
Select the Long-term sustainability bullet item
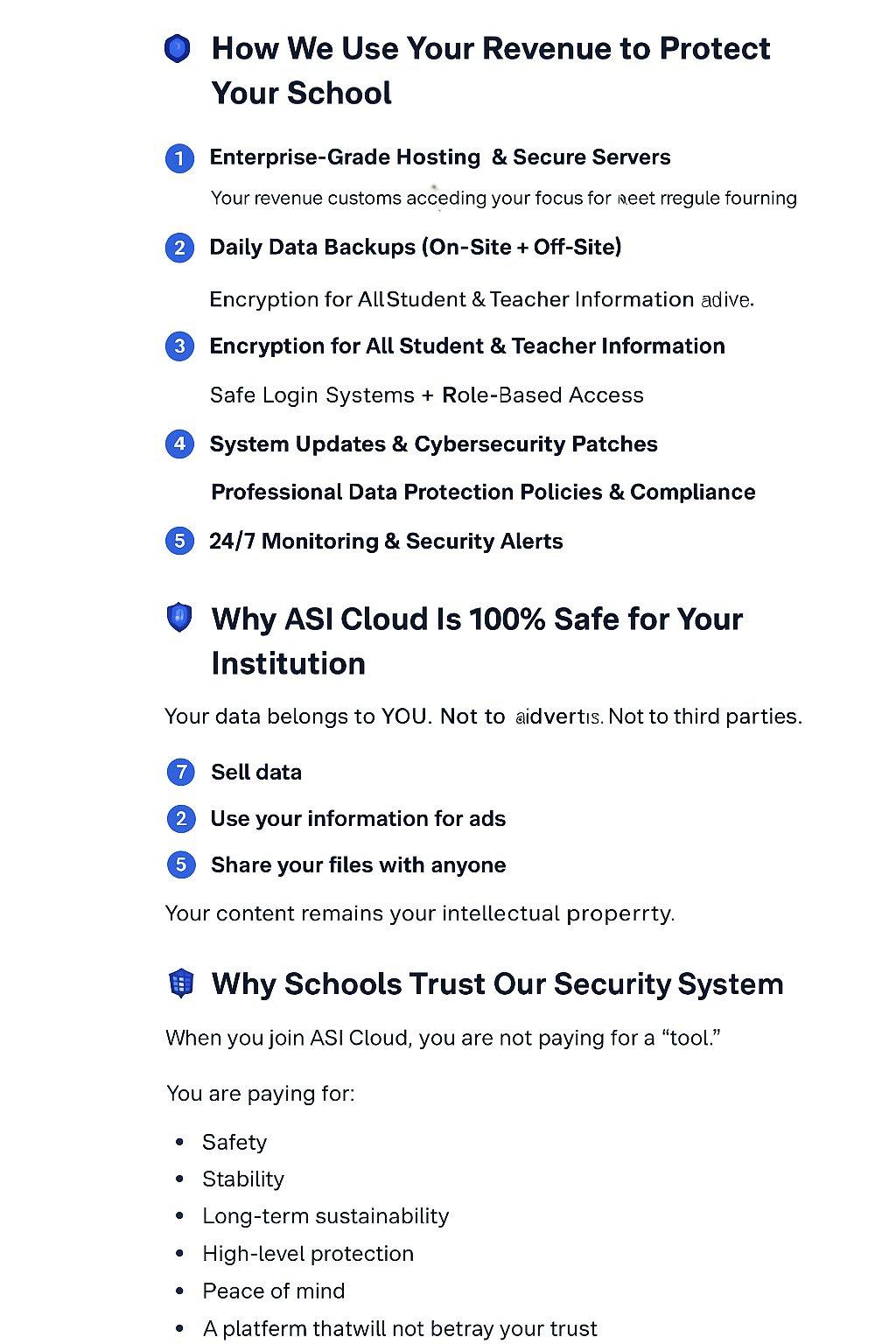[325, 1216]
